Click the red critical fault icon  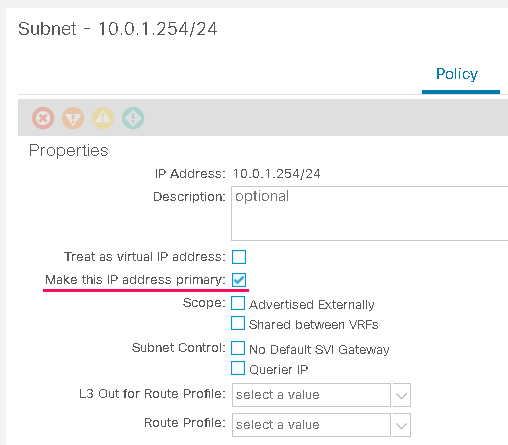[x=43, y=118]
